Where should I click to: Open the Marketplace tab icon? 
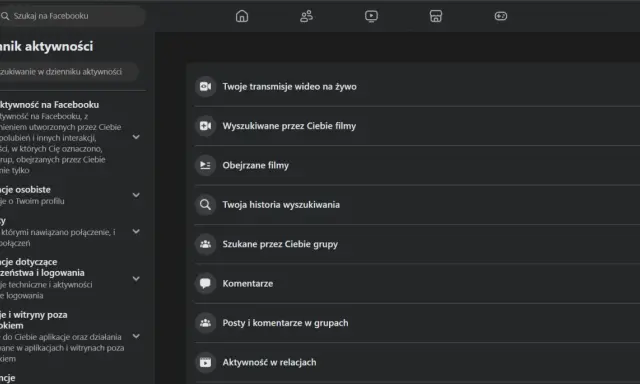click(436, 16)
